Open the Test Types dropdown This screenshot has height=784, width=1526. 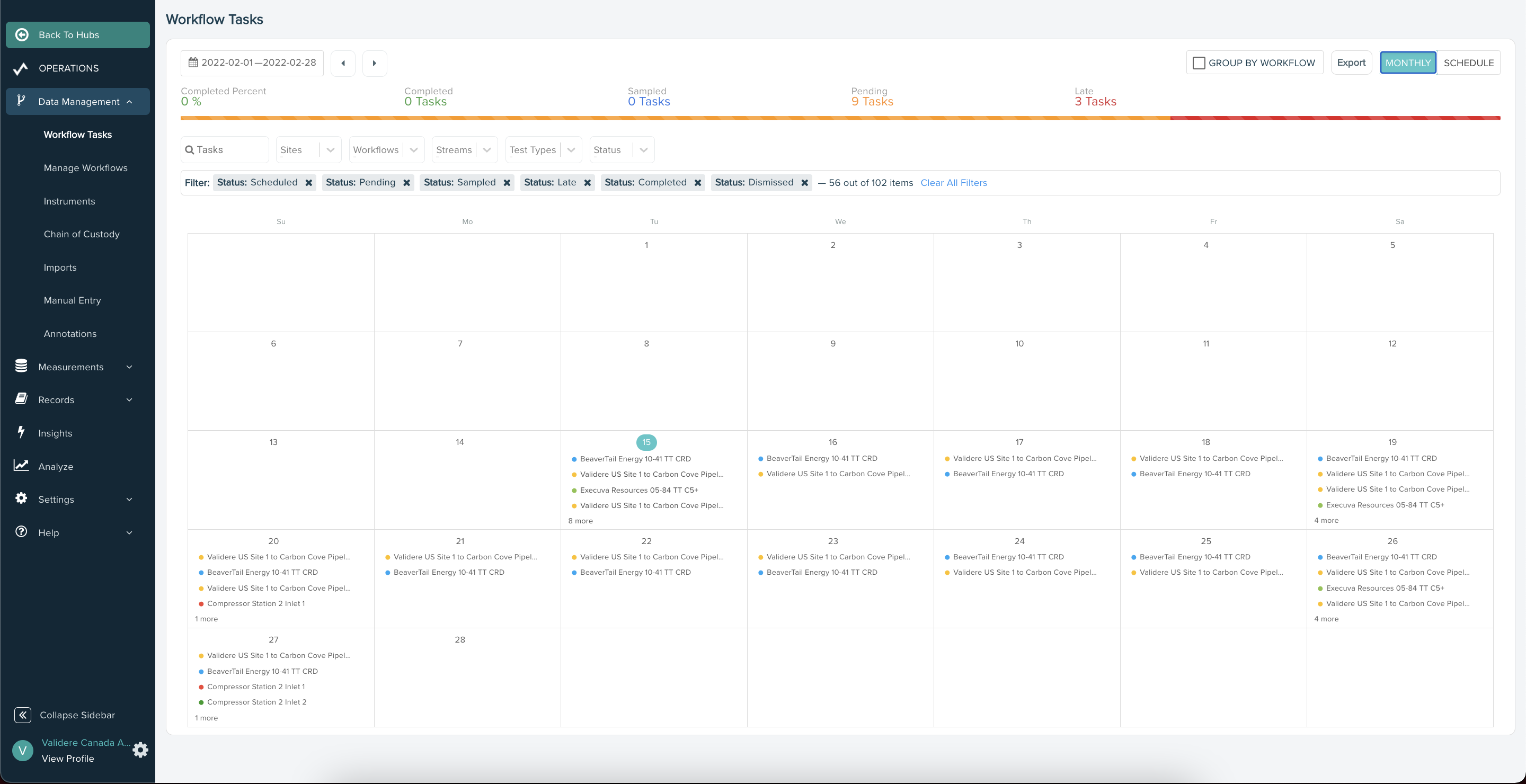tap(543, 150)
